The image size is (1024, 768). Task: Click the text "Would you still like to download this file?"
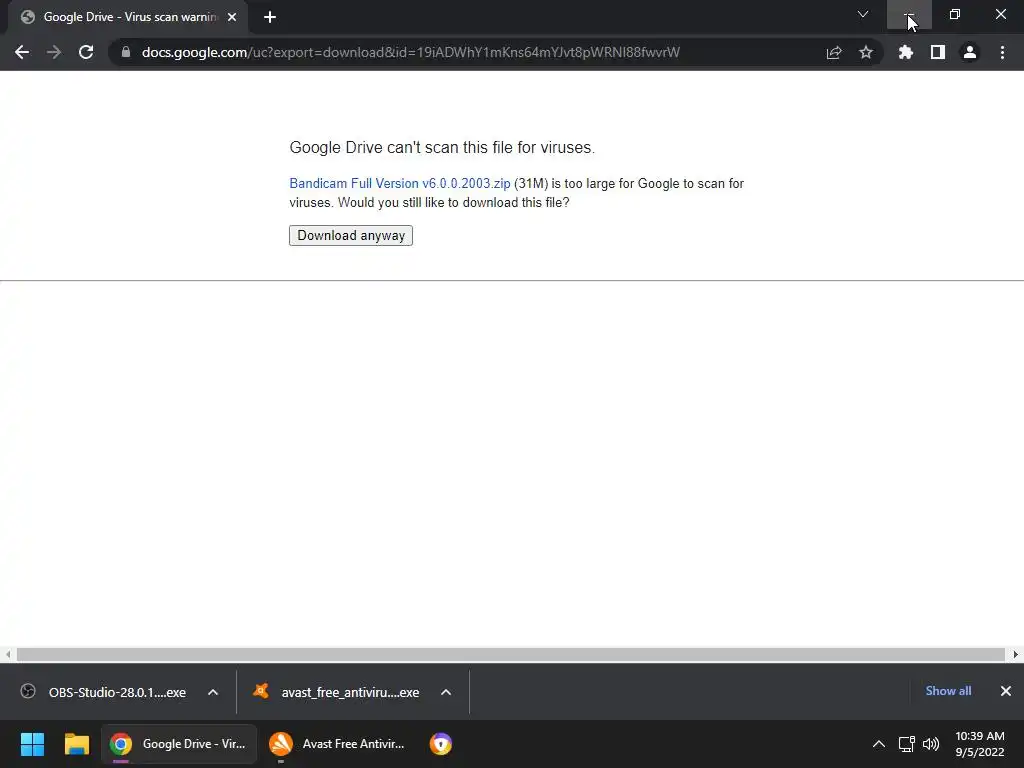[453, 202]
